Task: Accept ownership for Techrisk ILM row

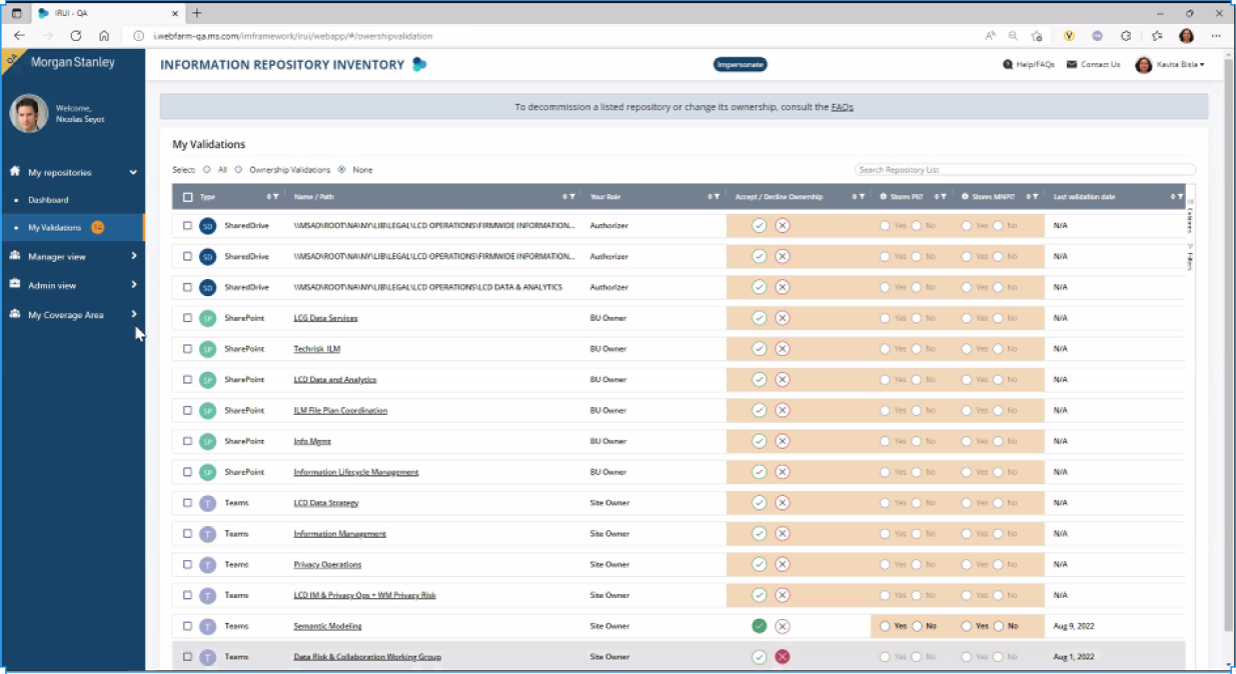Action: pyautogui.click(x=759, y=349)
